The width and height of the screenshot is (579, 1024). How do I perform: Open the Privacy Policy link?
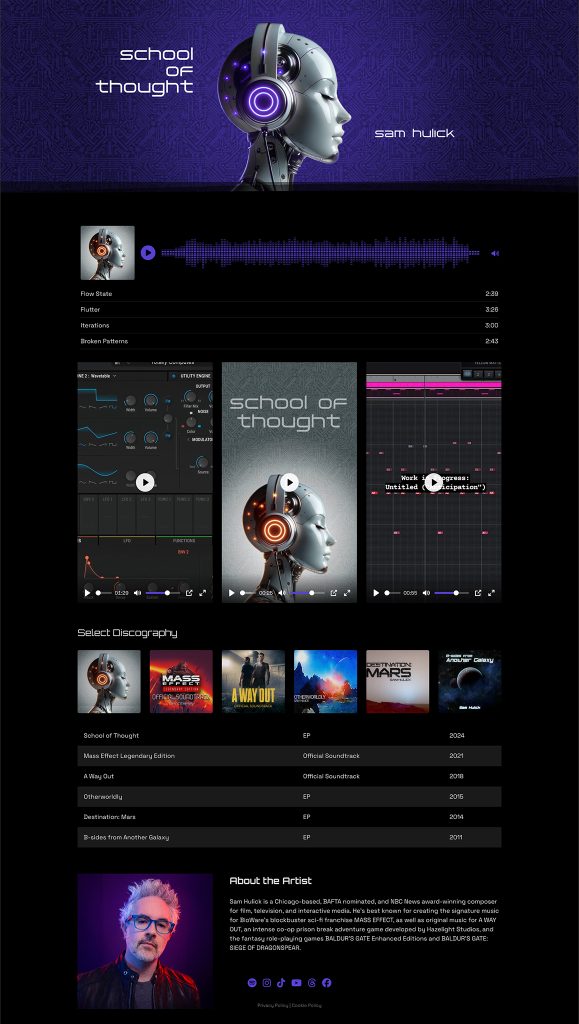point(273,1005)
